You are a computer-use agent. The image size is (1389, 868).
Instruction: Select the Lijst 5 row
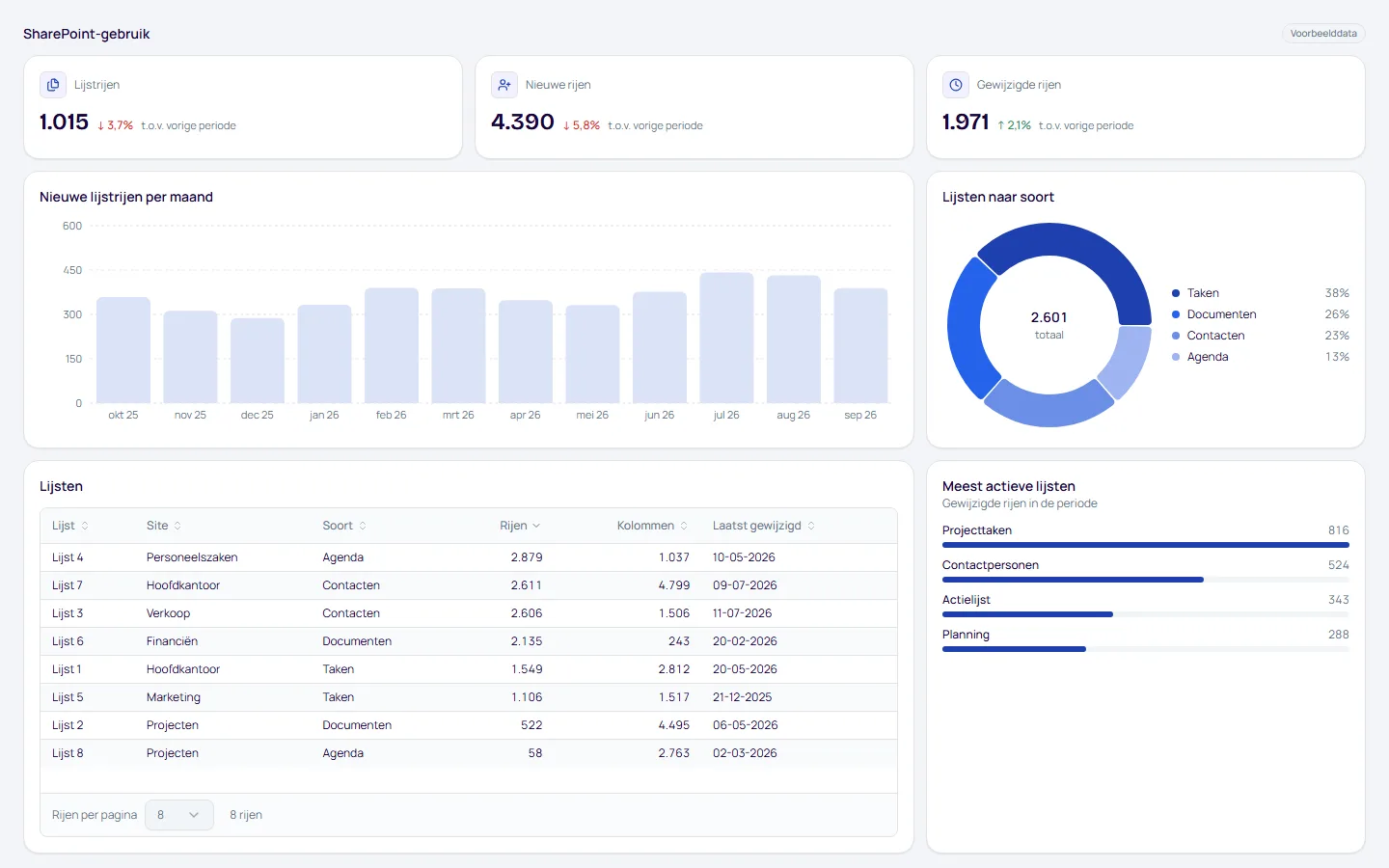tap(469, 697)
